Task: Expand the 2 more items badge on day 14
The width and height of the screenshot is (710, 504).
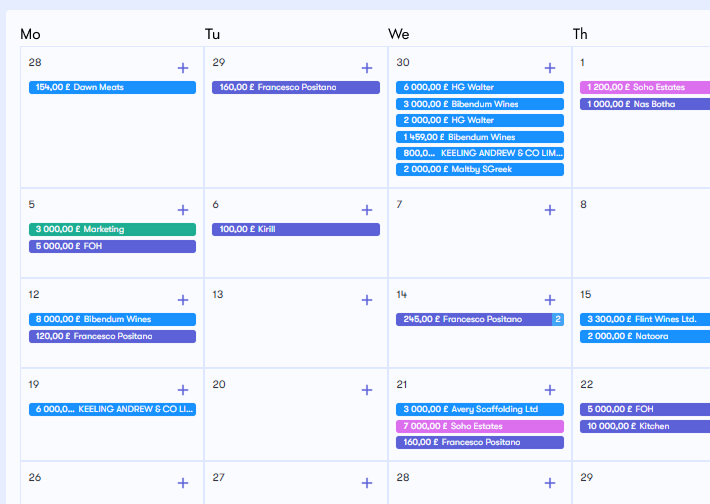Action: pyautogui.click(x=558, y=320)
